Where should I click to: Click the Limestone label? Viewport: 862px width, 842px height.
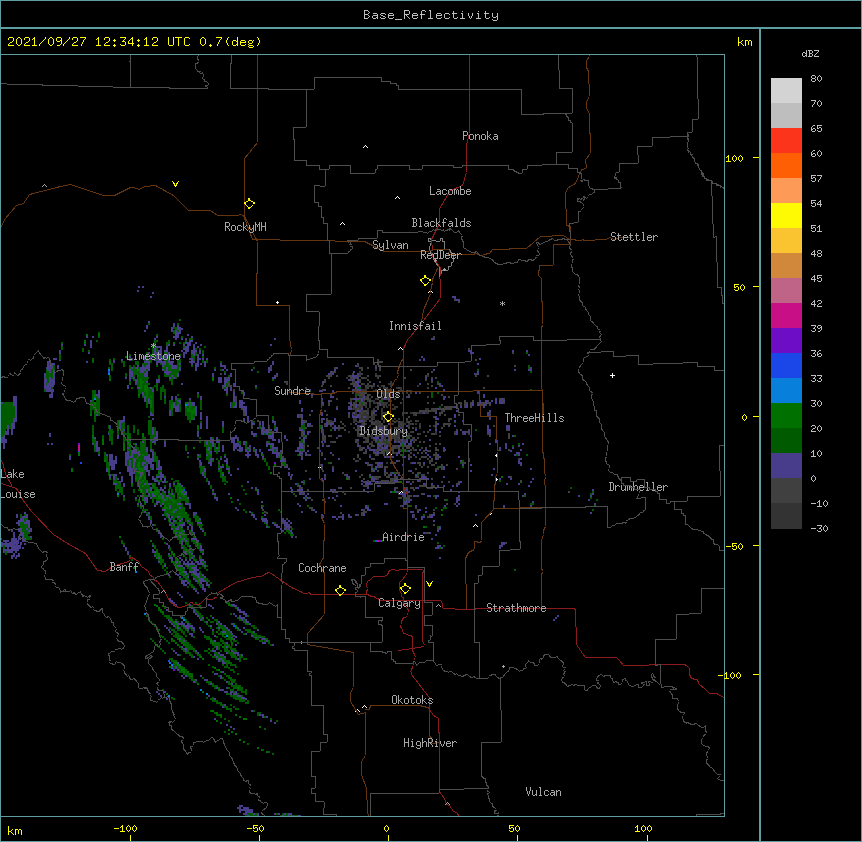pyautogui.click(x=153, y=356)
